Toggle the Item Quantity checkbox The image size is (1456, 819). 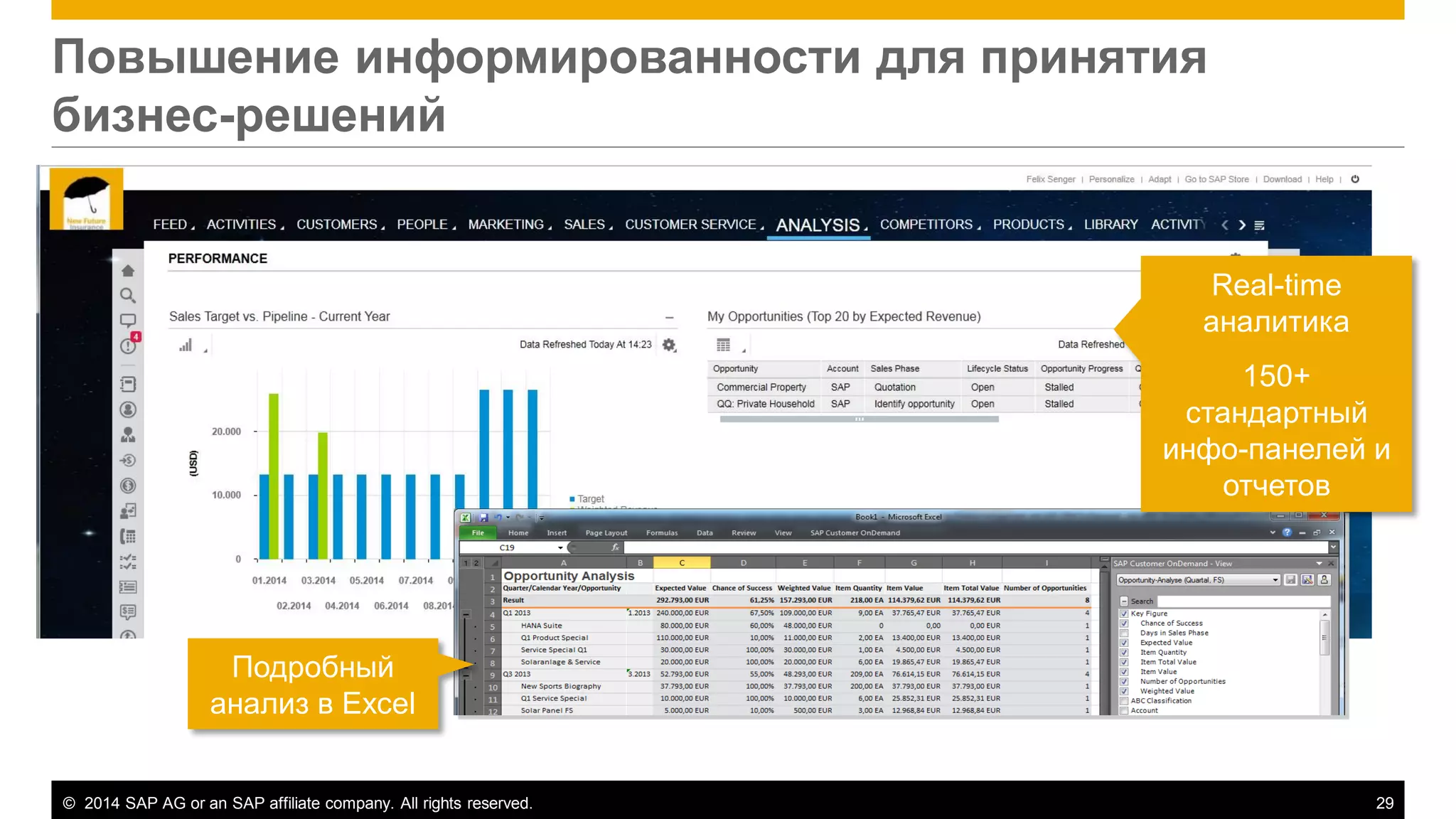click(x=1124, y=653)
